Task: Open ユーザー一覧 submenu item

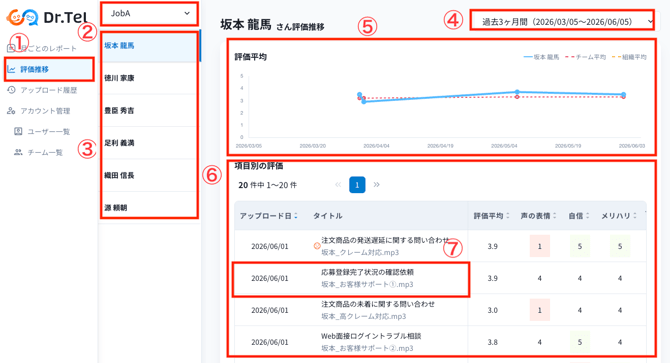Action: pyautogui.click(x=49, y=132)
